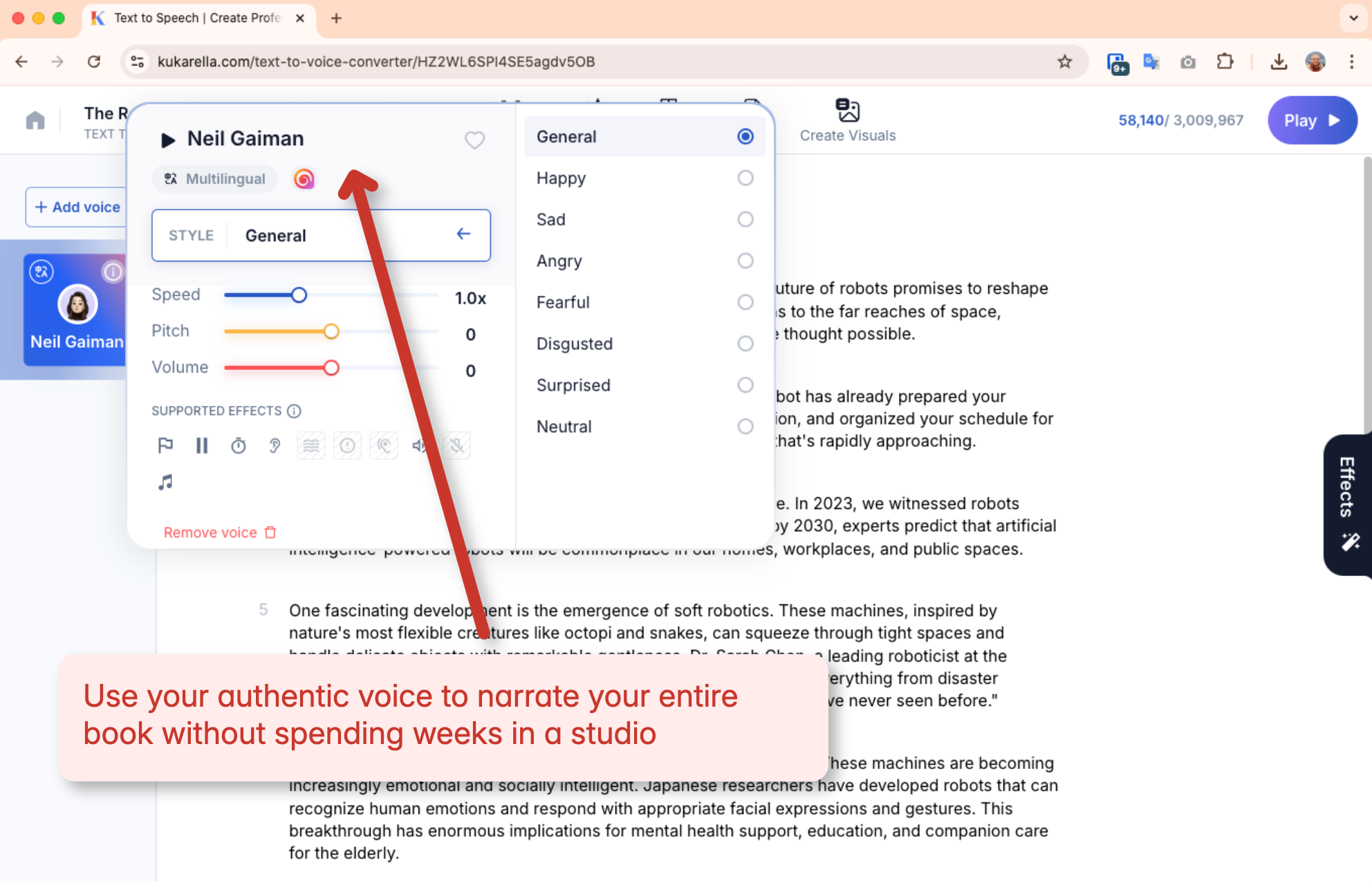The image size is (1372, 881).
Task: Select the Happy style radio button
Action: point(745,178)
